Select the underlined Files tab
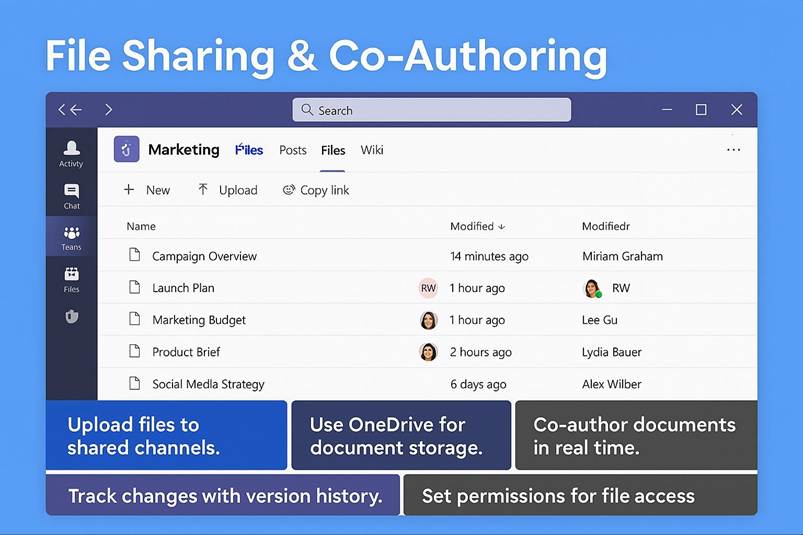803x535 pixels. tap(333, 150)
